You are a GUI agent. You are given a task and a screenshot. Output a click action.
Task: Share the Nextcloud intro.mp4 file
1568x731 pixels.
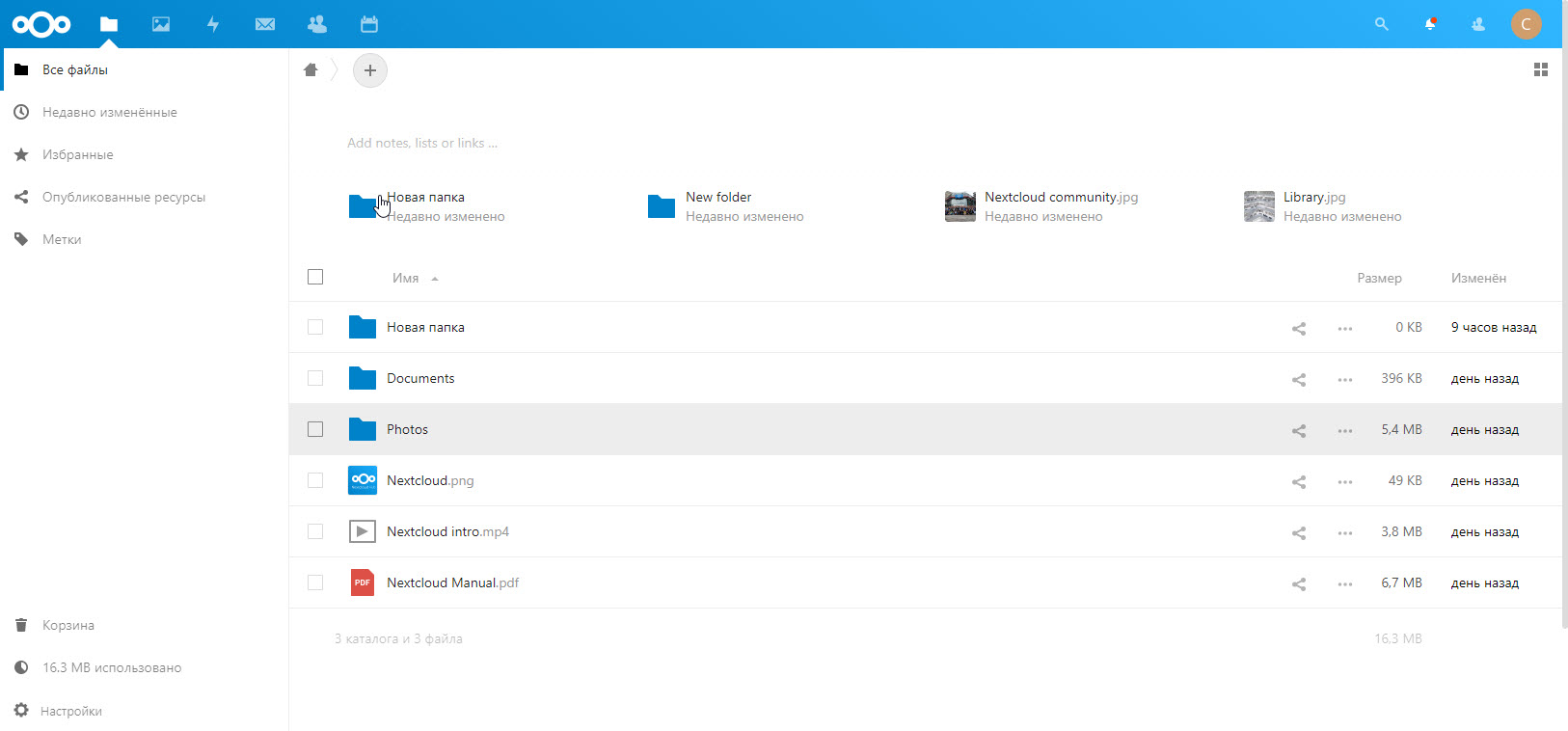(x=1299, y=532)
